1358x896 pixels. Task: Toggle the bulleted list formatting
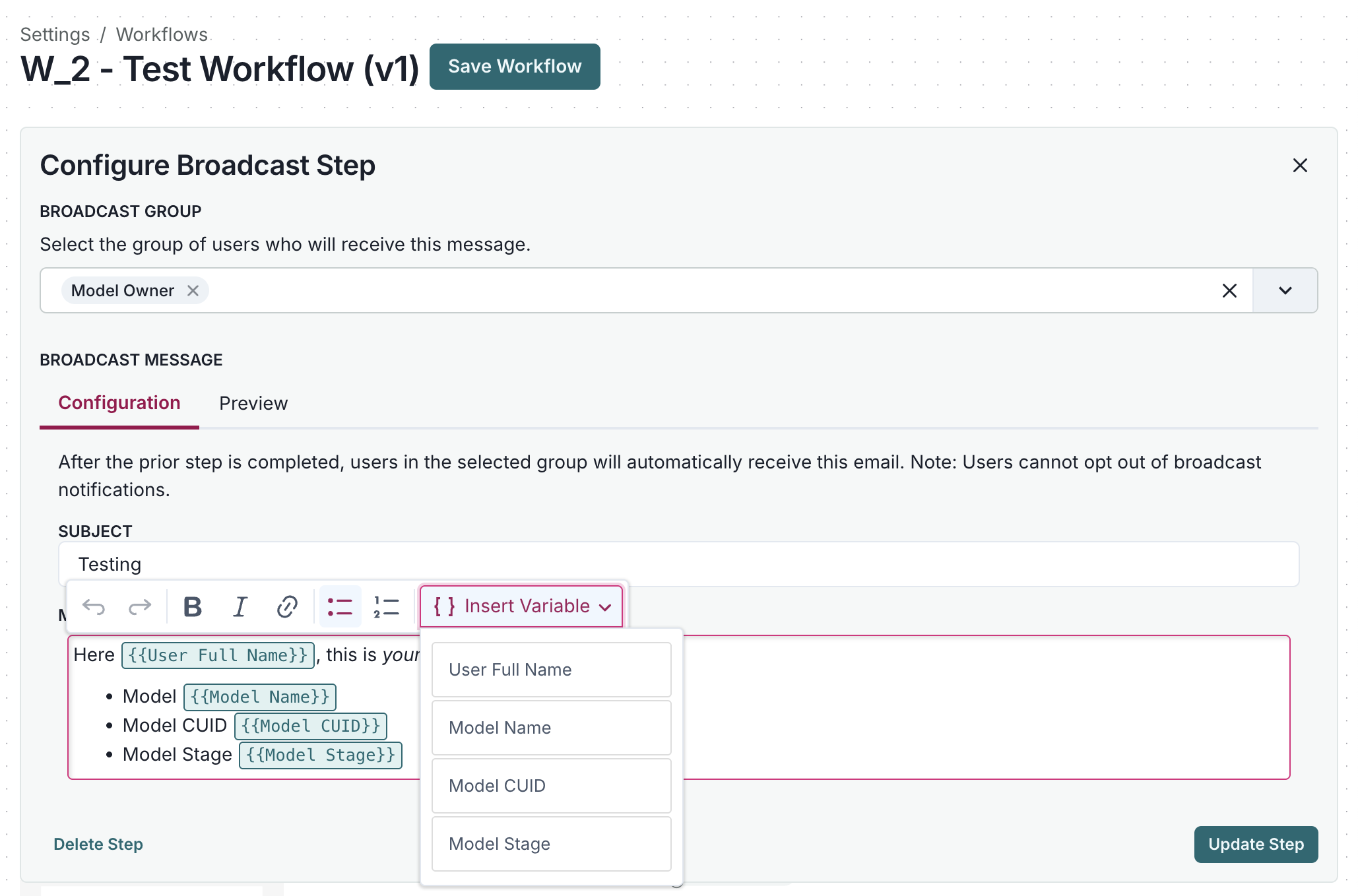pos(340,607)
